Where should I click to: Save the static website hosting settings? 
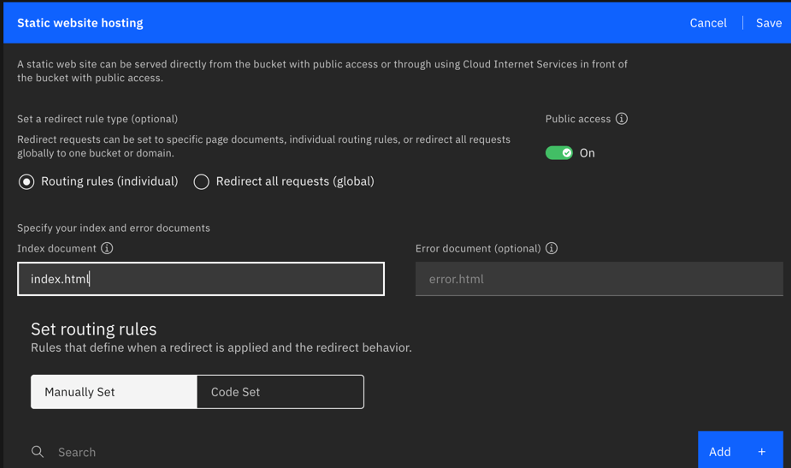point(768,23)
